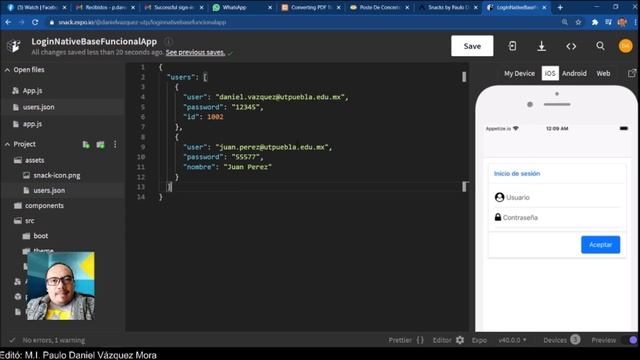Open project info icon next to title
The image size is (640, 360).
click(168, 41)
